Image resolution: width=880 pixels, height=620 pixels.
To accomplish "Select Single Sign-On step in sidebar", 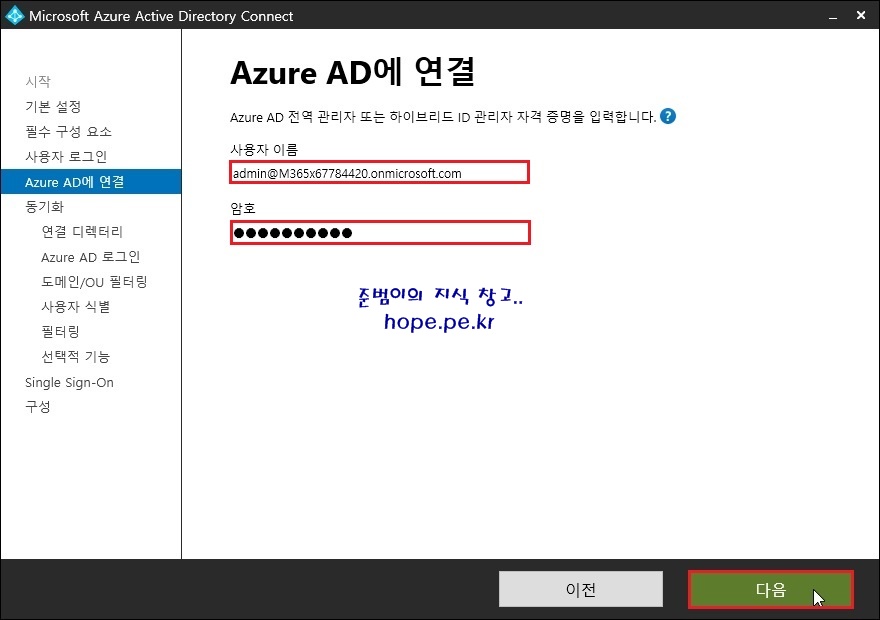I will pyautogui.click(x=70, y=383).
